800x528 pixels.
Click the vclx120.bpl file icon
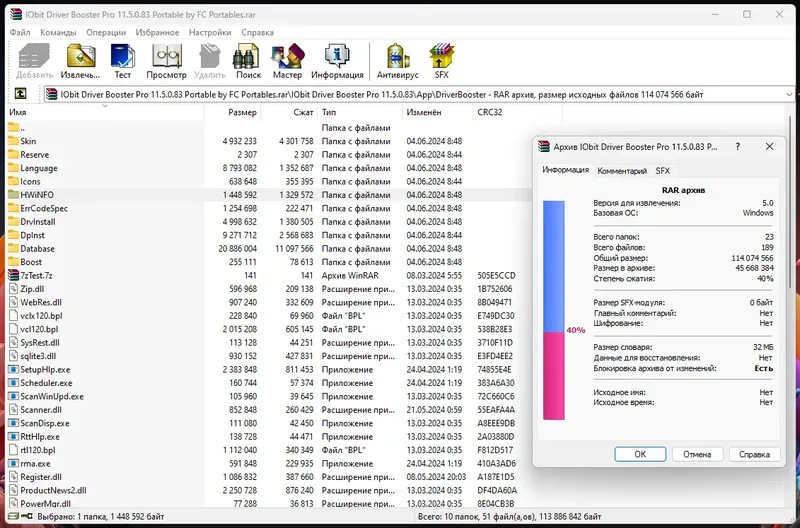pyautogui.click(x=14, y=316)
